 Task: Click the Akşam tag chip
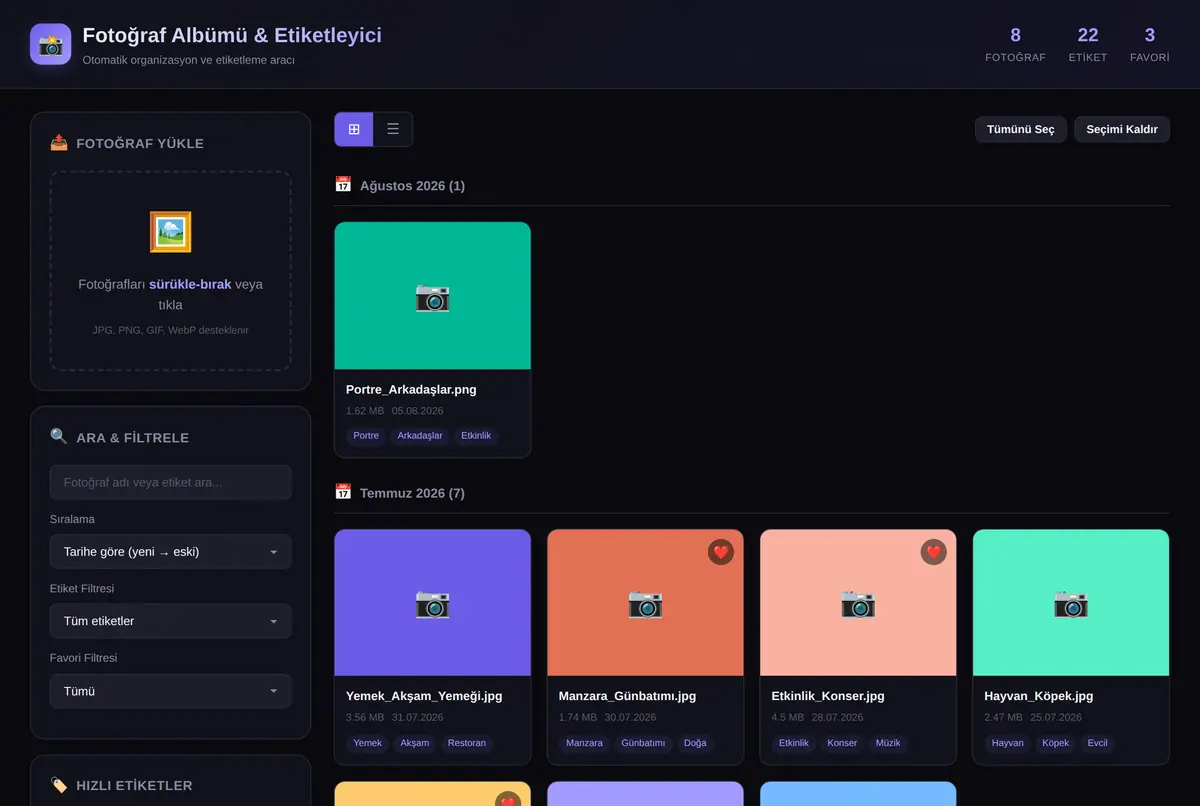pyautogui.click(x=415, y=743)
